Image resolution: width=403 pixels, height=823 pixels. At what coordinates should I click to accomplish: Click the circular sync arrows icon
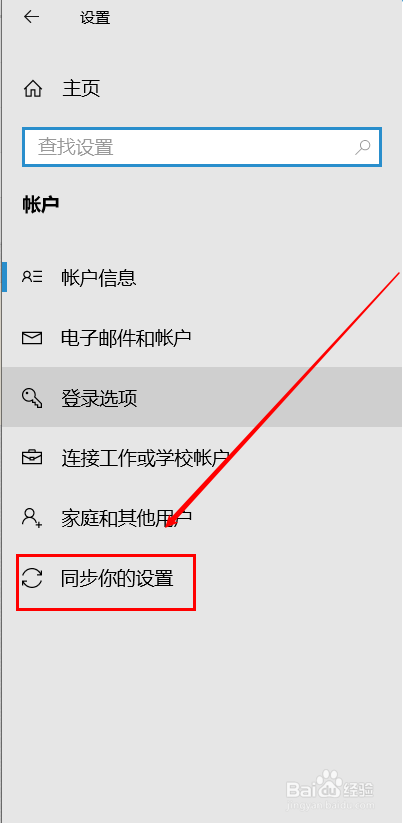click(x=32, y=578)
